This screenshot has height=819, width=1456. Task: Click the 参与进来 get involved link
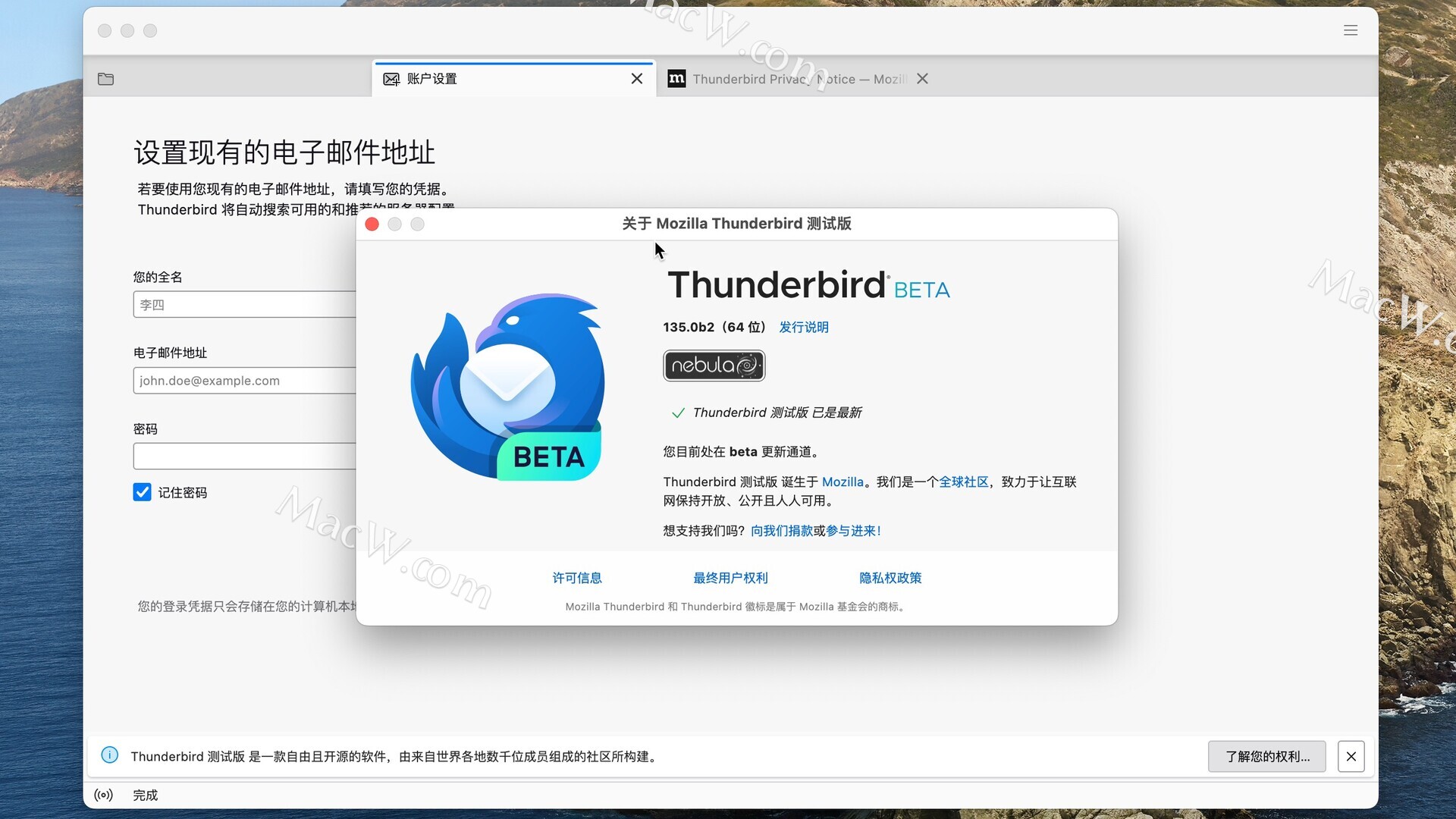point(853,531)
